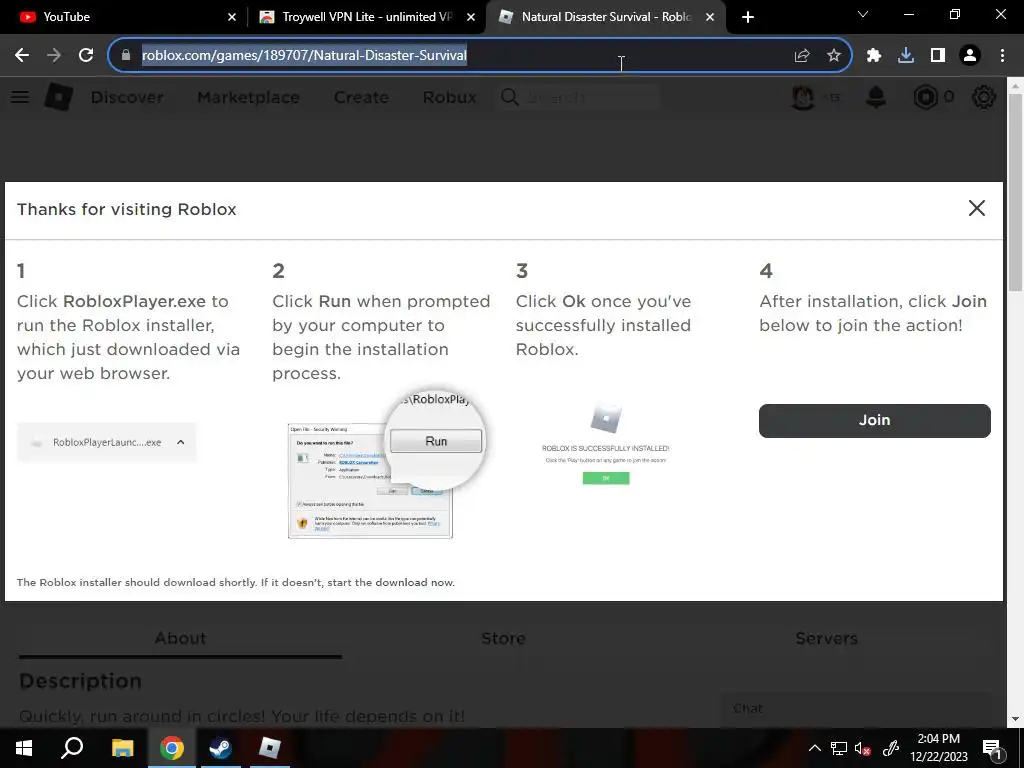The image size is (1024, 768).
Task: Open the Roblox hamburger navigation menu
Action: [x=20, y=97]
